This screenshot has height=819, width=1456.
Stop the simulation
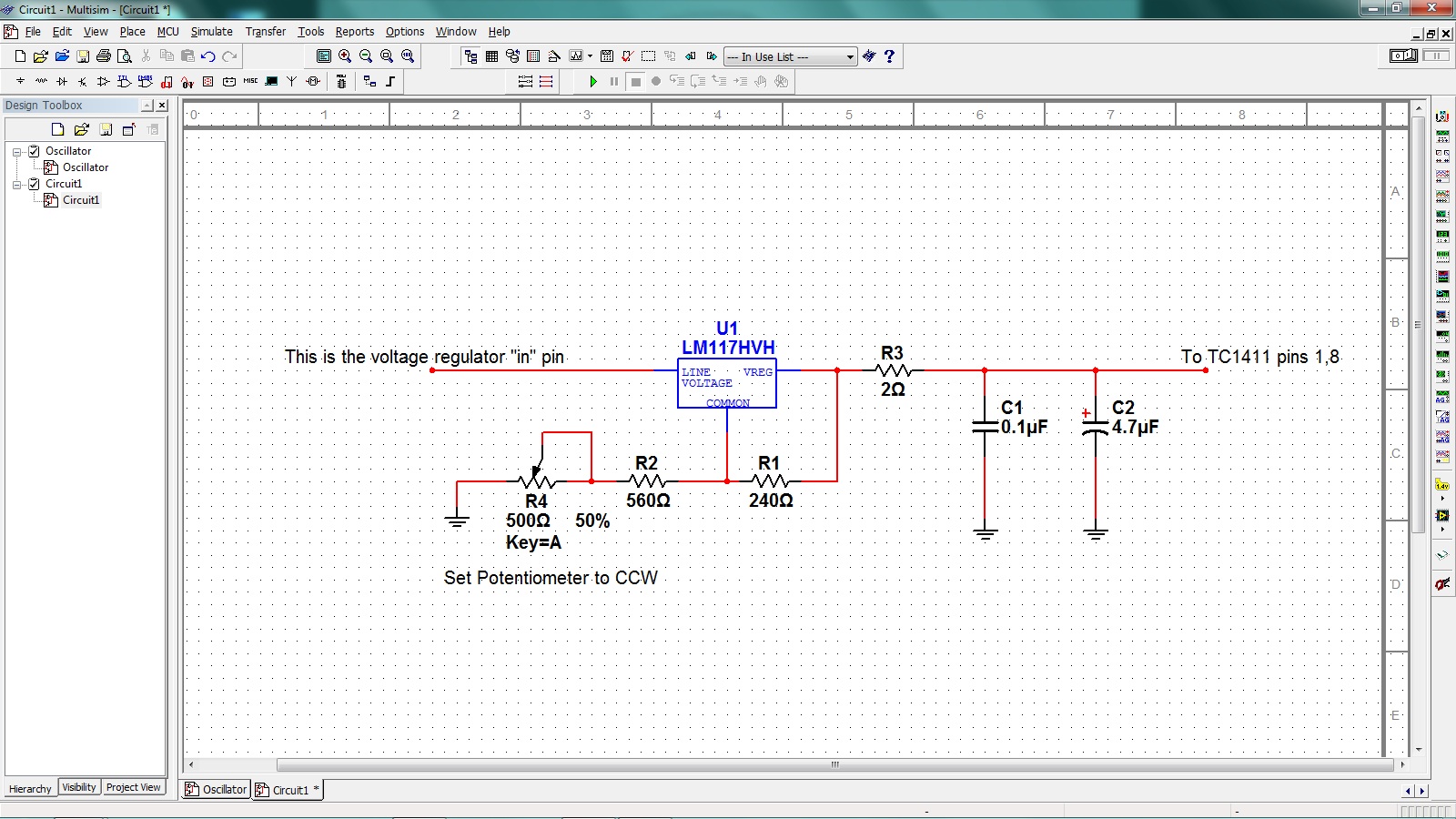tap(636, 81)
